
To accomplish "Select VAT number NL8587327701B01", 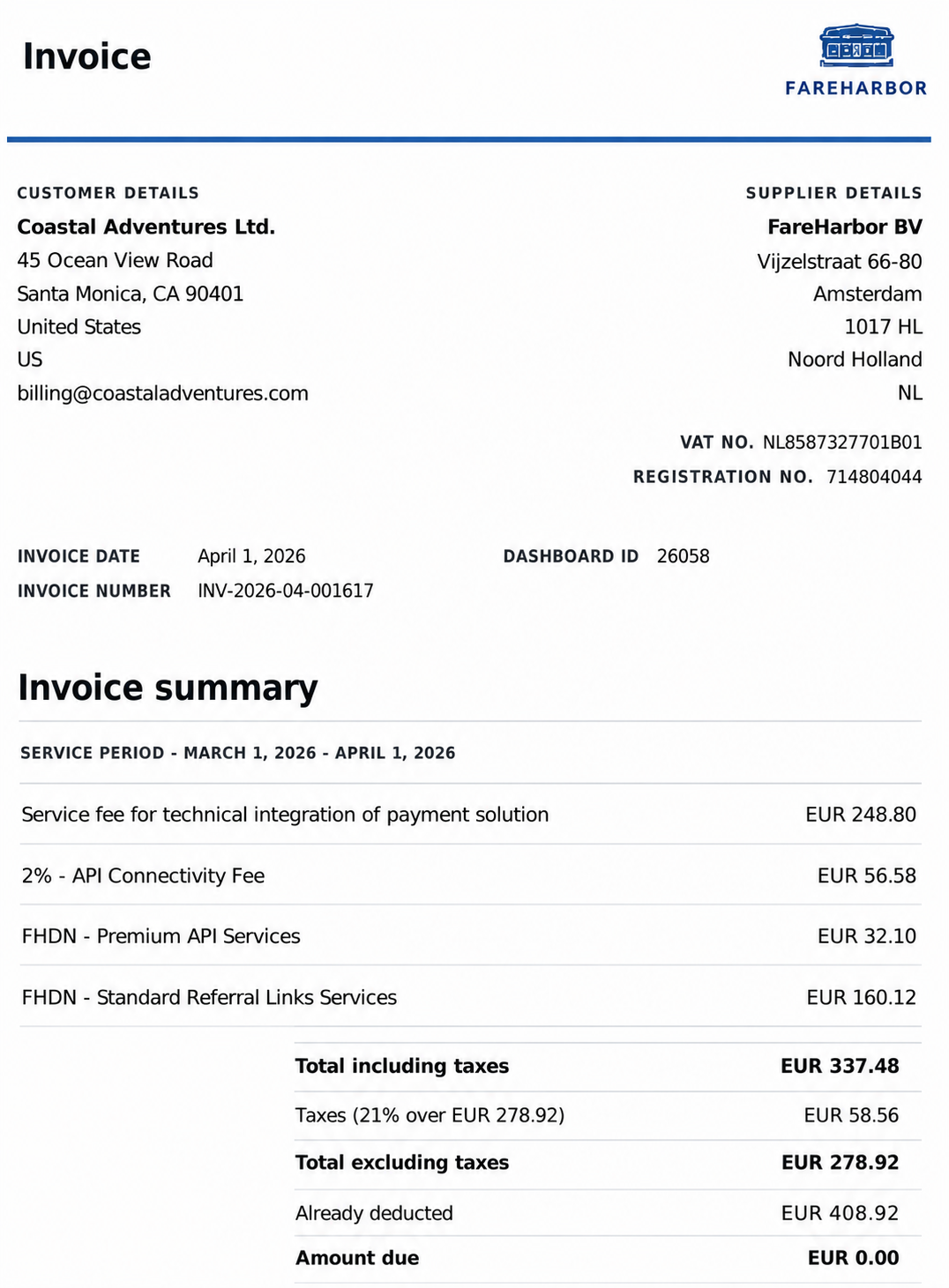I will (842, 443).
